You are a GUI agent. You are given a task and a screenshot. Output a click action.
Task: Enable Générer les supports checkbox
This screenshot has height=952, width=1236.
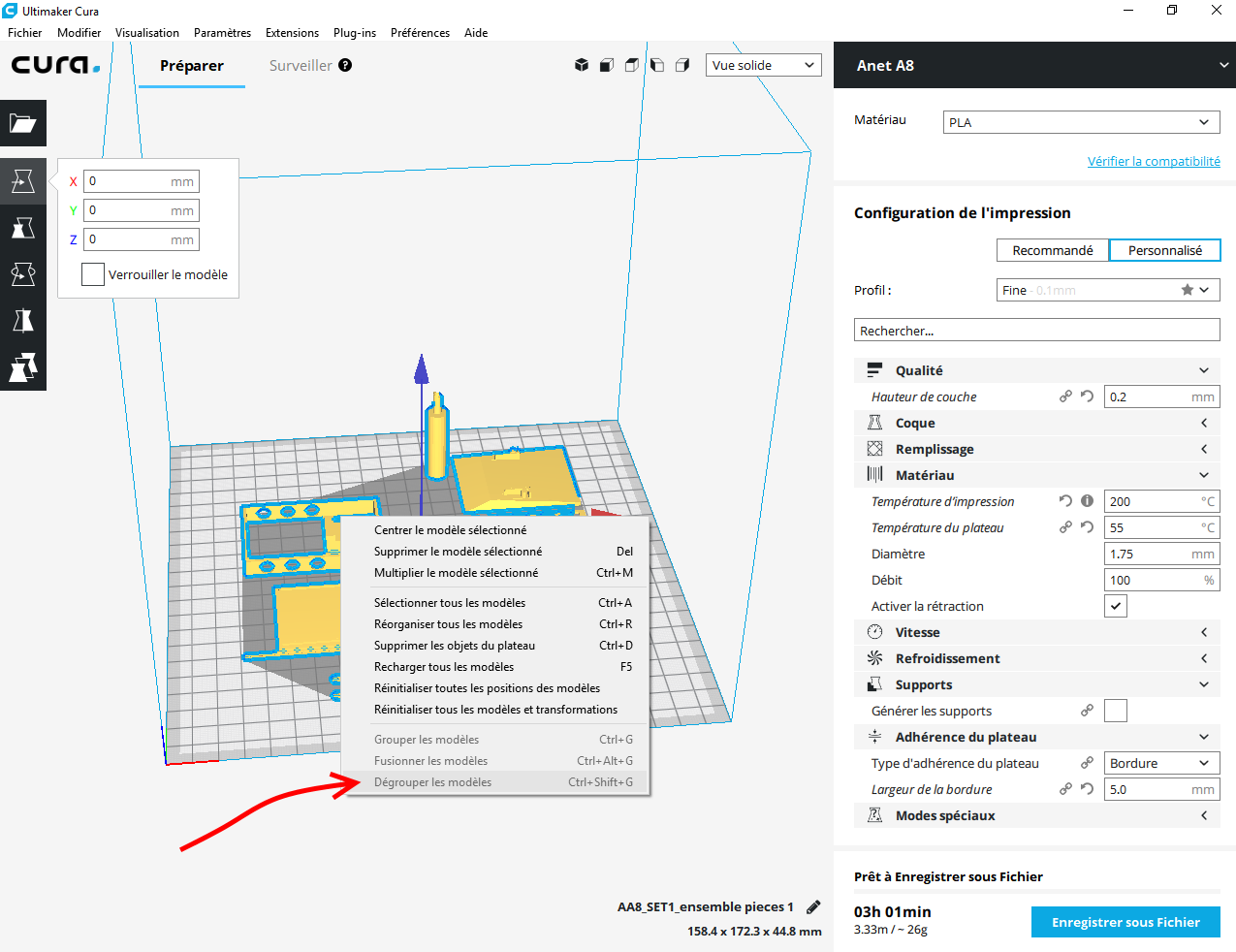click(1116, 711)
